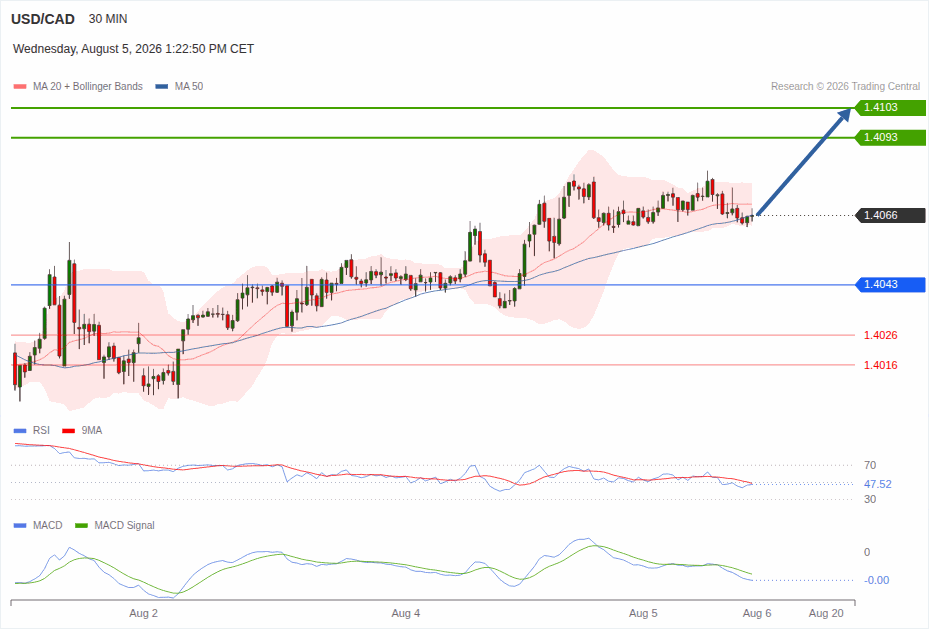Click the Wednesday, August 5, 2026 timestamp
Viewport: 929px width, 629px height.
coord(133,49)
